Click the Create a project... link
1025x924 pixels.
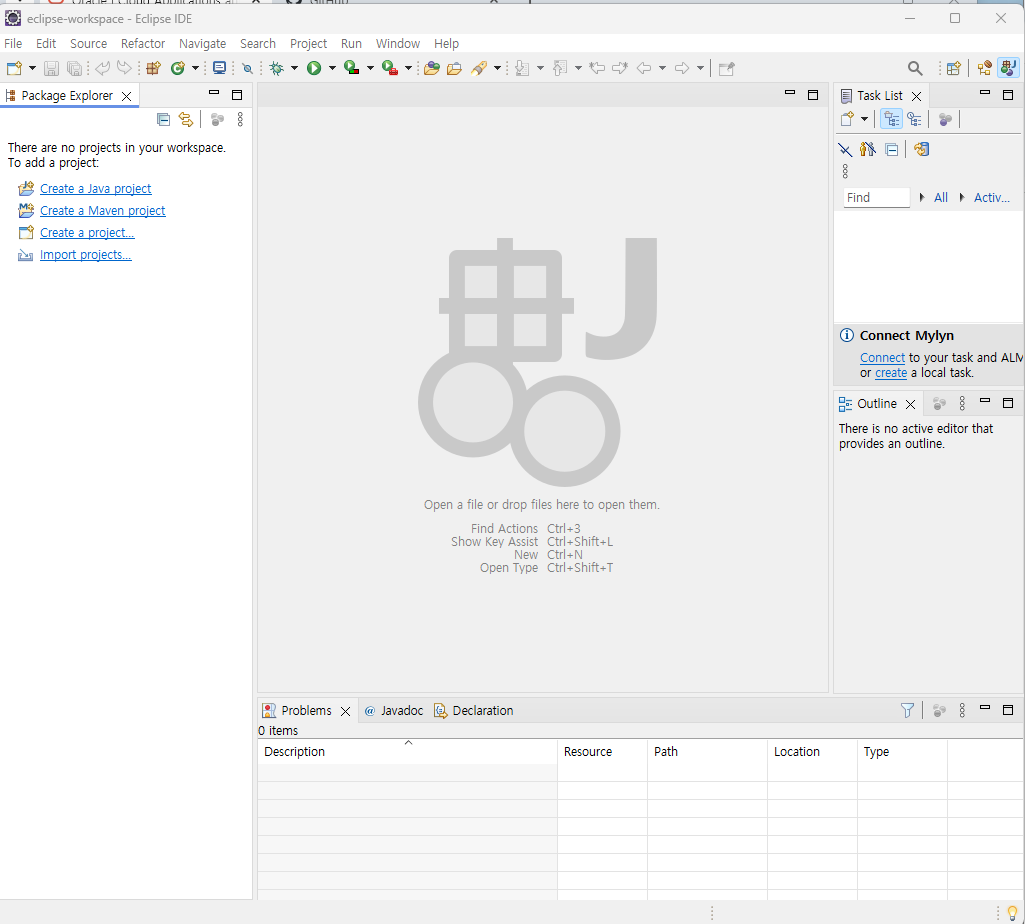87,233
